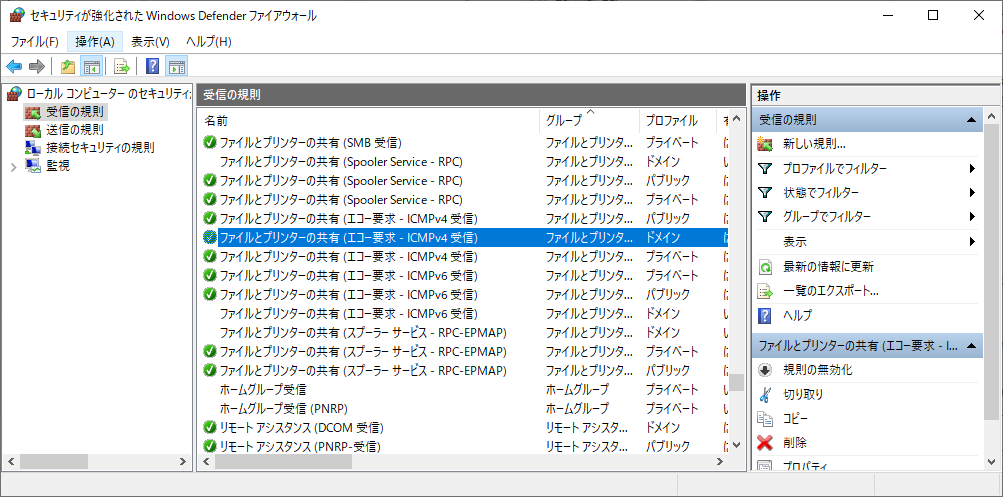Click 切り取り action in the action pane
The image size is (1003, 497).
pyautogui.click(x=803, y=395)
